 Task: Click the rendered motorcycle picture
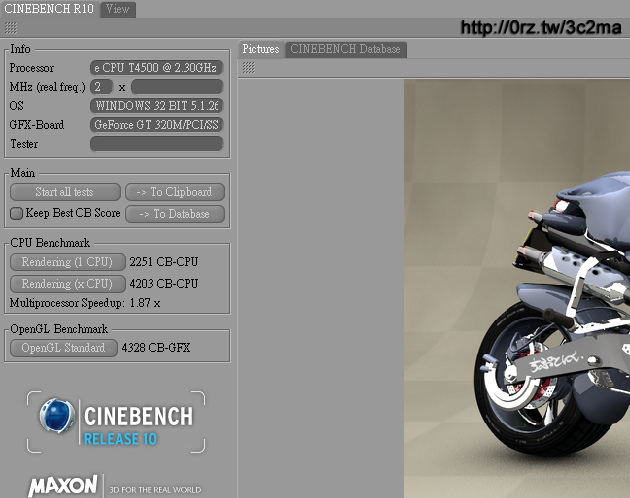pyautogui.click(x=517, y=289)
